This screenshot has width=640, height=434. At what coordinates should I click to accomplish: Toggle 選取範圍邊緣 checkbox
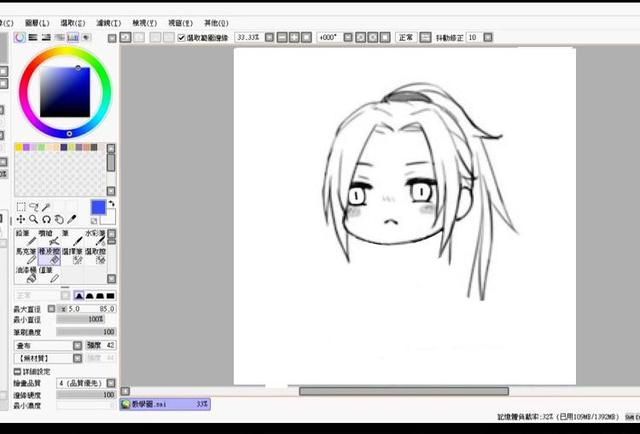coord(181,37)
